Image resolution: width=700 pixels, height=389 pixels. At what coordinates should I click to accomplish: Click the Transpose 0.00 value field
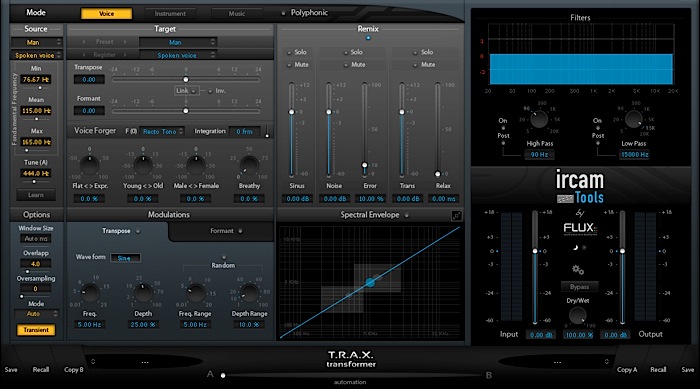89,79
